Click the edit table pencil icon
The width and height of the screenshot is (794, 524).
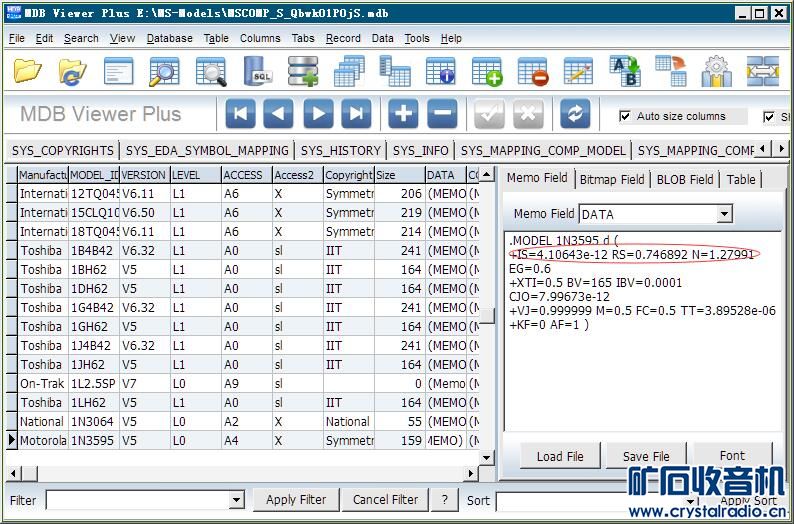click(578, 71)
